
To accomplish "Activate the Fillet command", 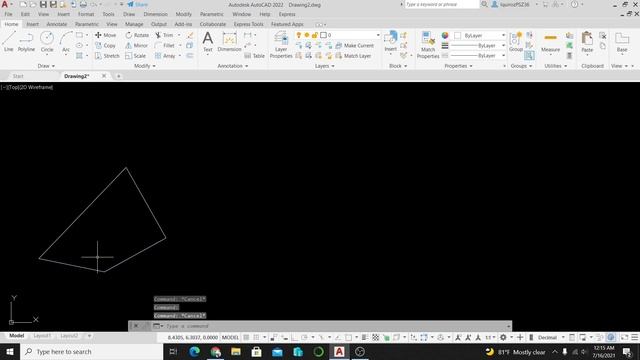I will tap(165, 45).
